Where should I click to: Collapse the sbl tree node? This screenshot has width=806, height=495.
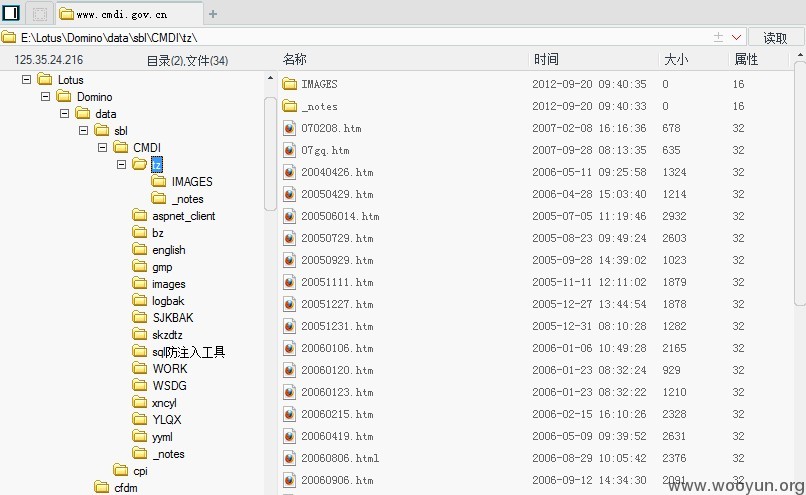click(x=83, y=131)
